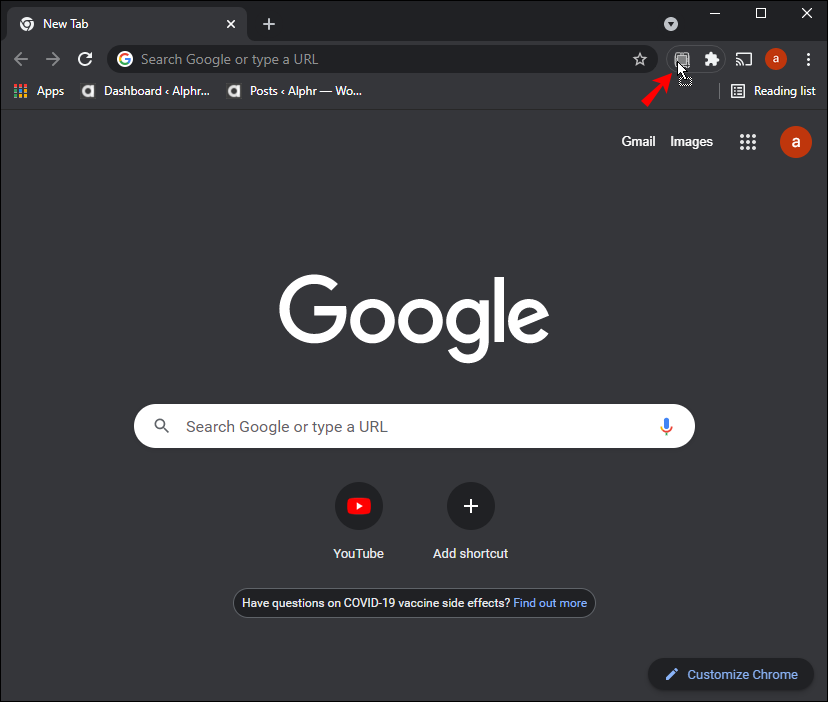Open the Extensions puzzle piece menu
Viewport: 828px width, 702px height.
coord(712,59)
